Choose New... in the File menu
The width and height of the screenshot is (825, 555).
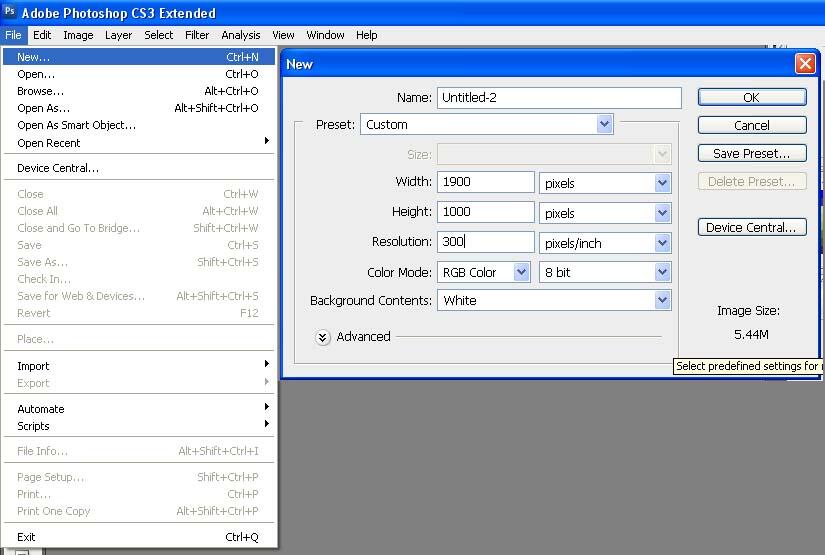coord(139,57)
